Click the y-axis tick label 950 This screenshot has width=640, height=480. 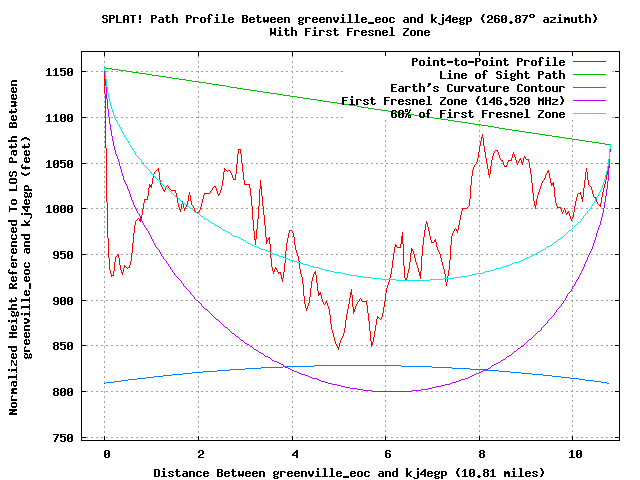pos(63,255)
